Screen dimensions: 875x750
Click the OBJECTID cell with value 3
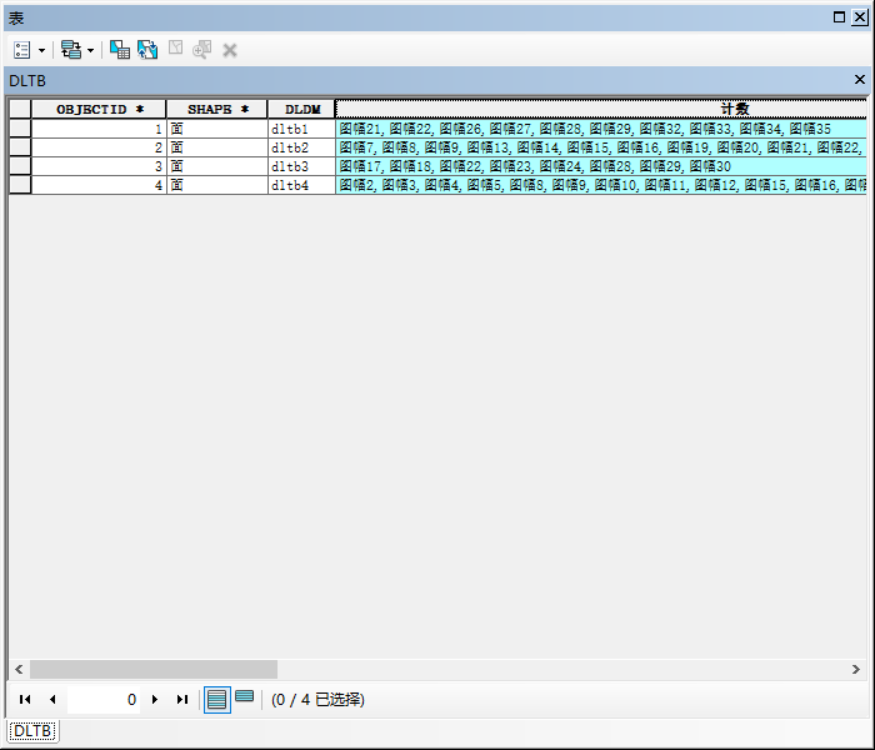click(x=99, y=166)
